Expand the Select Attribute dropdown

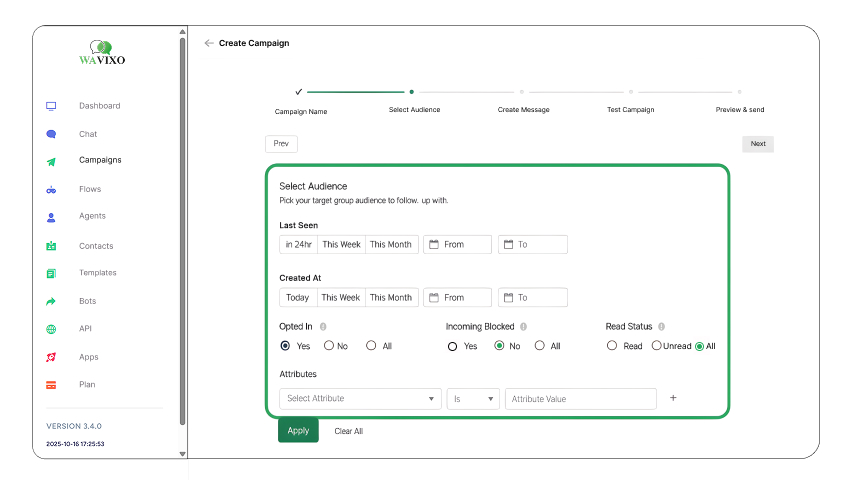(x=360, y=398)
